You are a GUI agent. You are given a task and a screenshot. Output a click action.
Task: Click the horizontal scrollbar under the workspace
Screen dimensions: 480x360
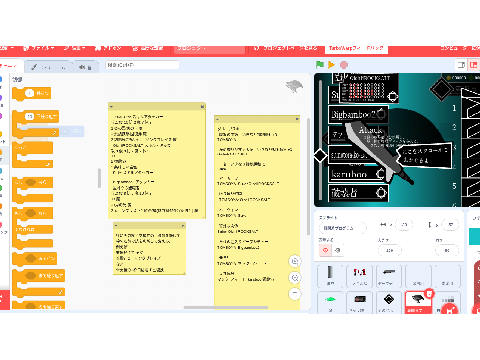(226, 307)
